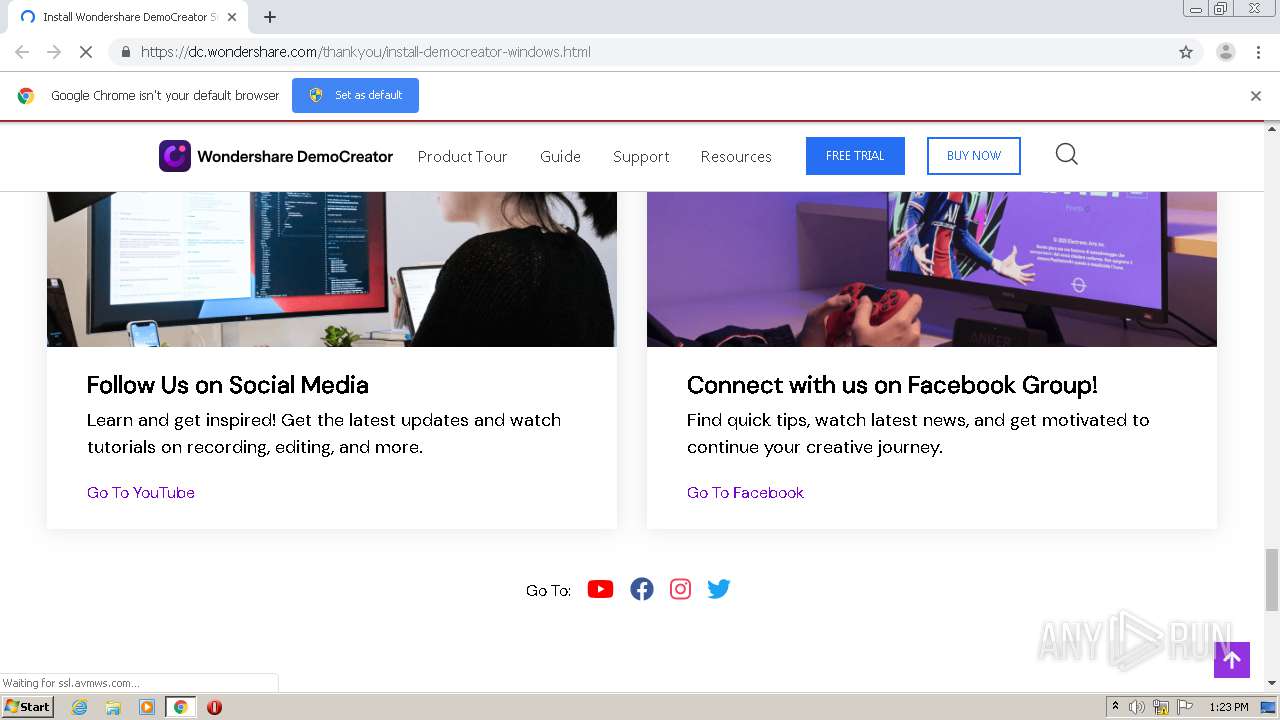
Task: Launch Internet Explorer from the taskbar
Action: point(79,707)
